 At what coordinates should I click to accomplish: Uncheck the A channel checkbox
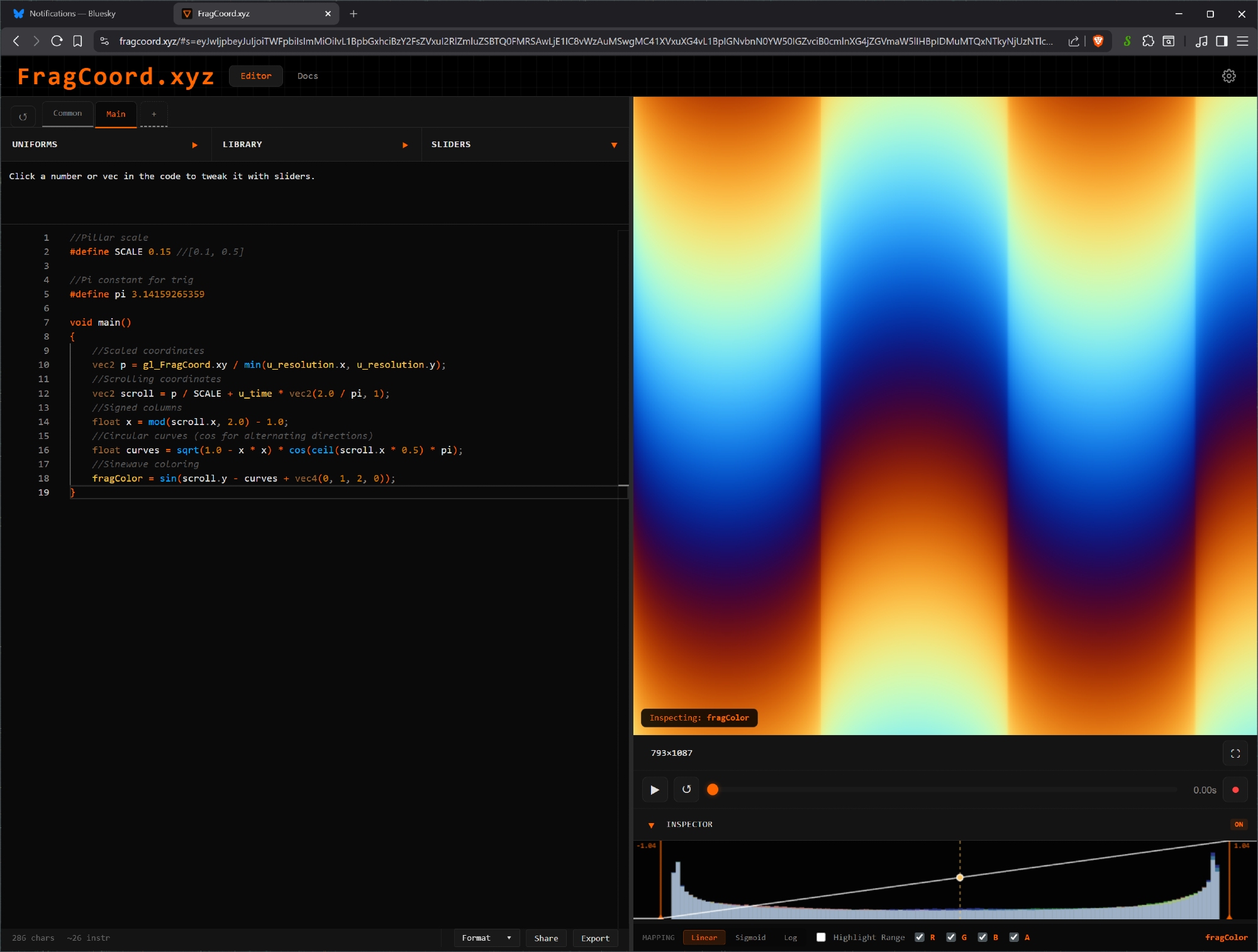[x=1014, y=938]
